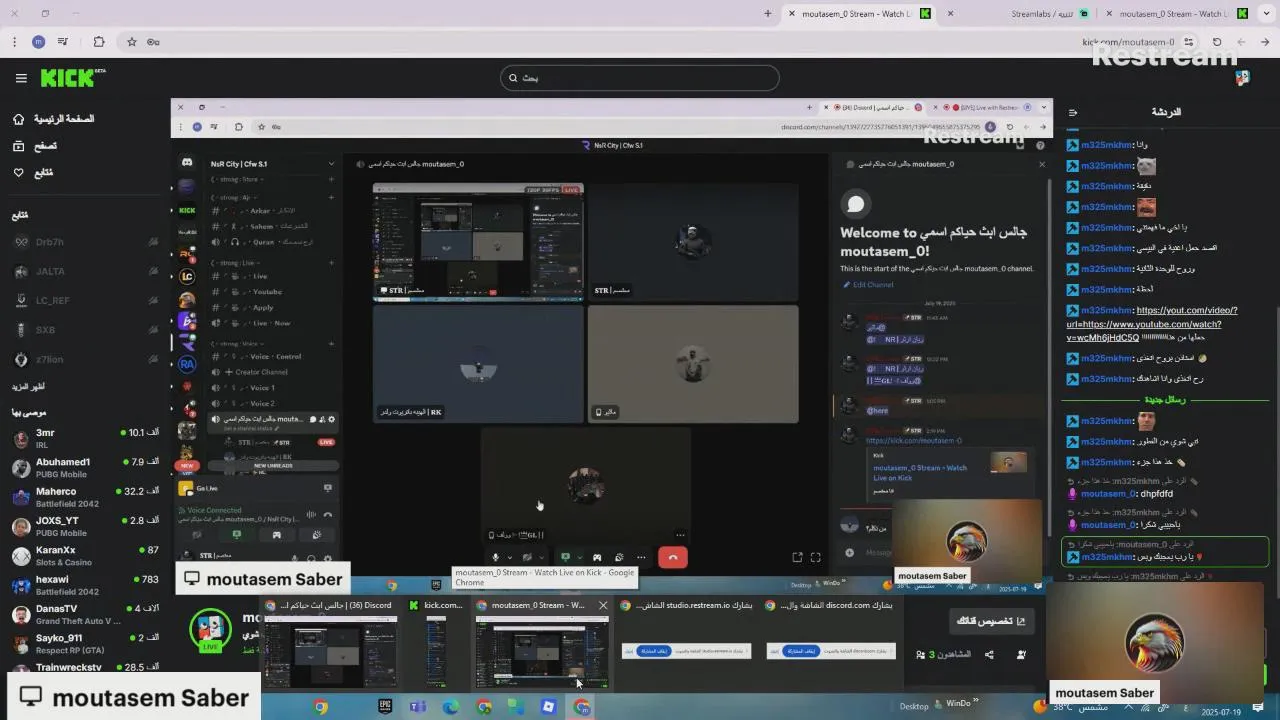Click the share icon below the stream
Screen dimensions: 1280x720
click(x=989, y=655)
